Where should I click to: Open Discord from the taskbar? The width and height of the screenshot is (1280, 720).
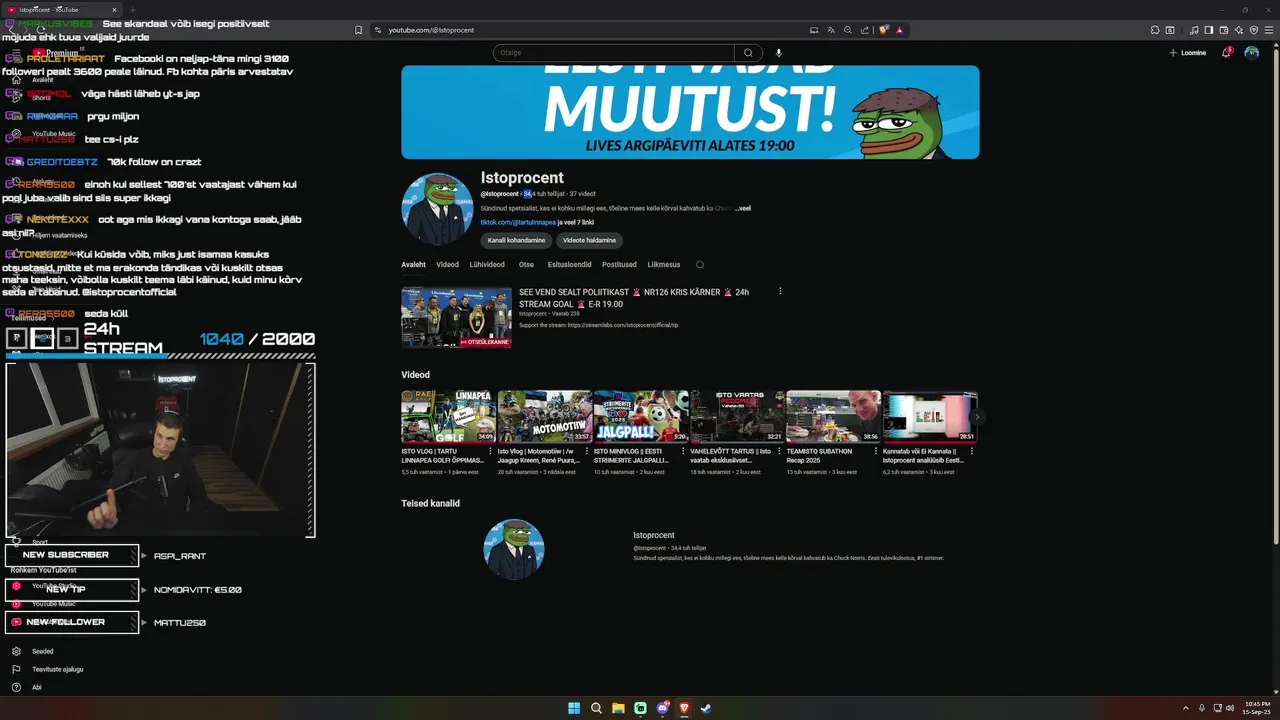662,708
